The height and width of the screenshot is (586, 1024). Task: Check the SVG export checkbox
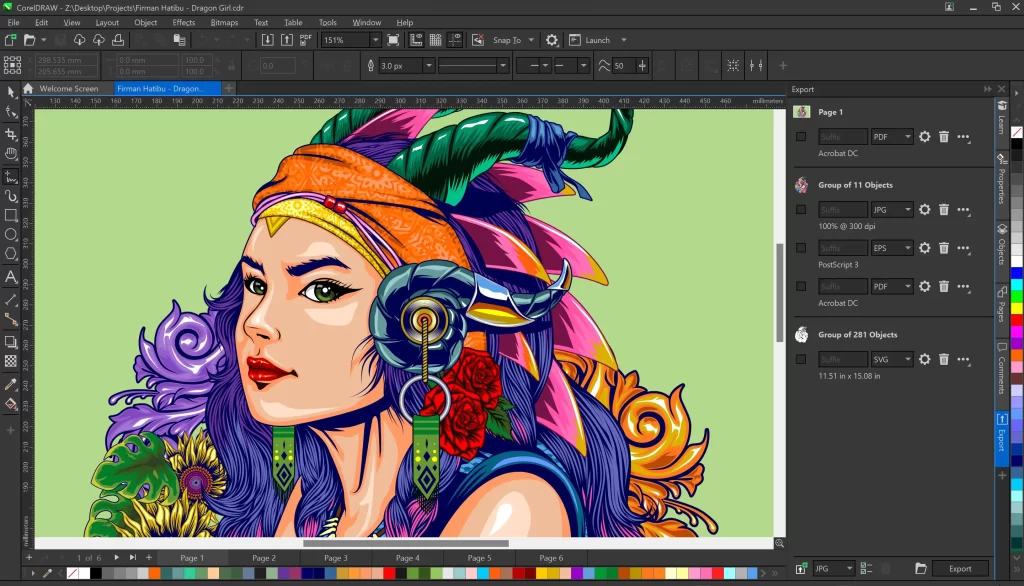(x=801, y=359)
